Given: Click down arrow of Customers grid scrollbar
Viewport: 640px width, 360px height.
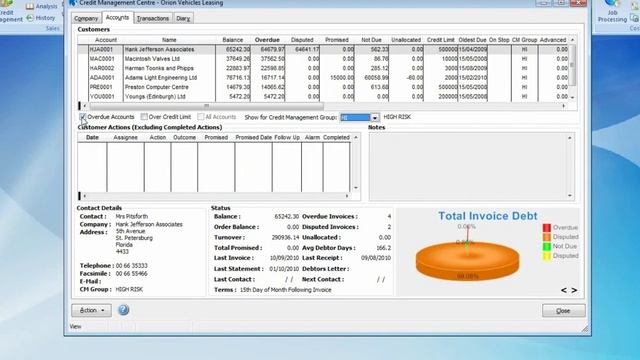Looking at the screenshot, I should click(x=572, y=97).
